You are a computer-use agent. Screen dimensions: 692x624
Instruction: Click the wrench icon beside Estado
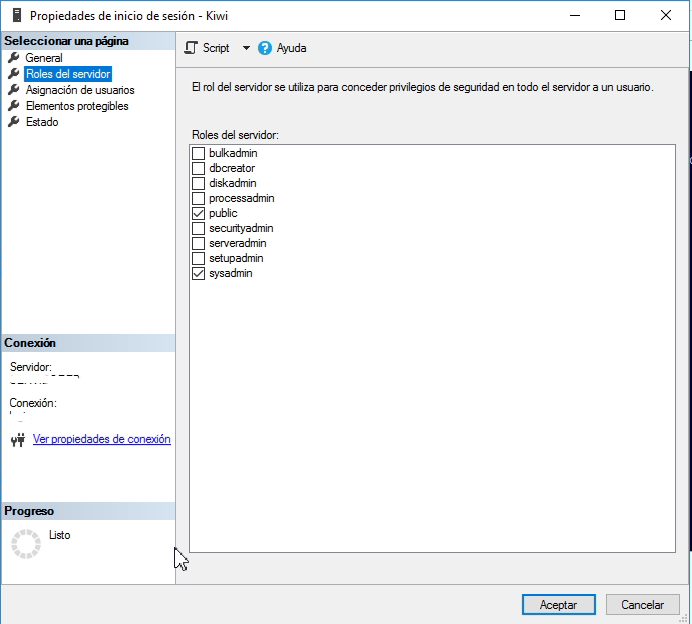point(14,122)
